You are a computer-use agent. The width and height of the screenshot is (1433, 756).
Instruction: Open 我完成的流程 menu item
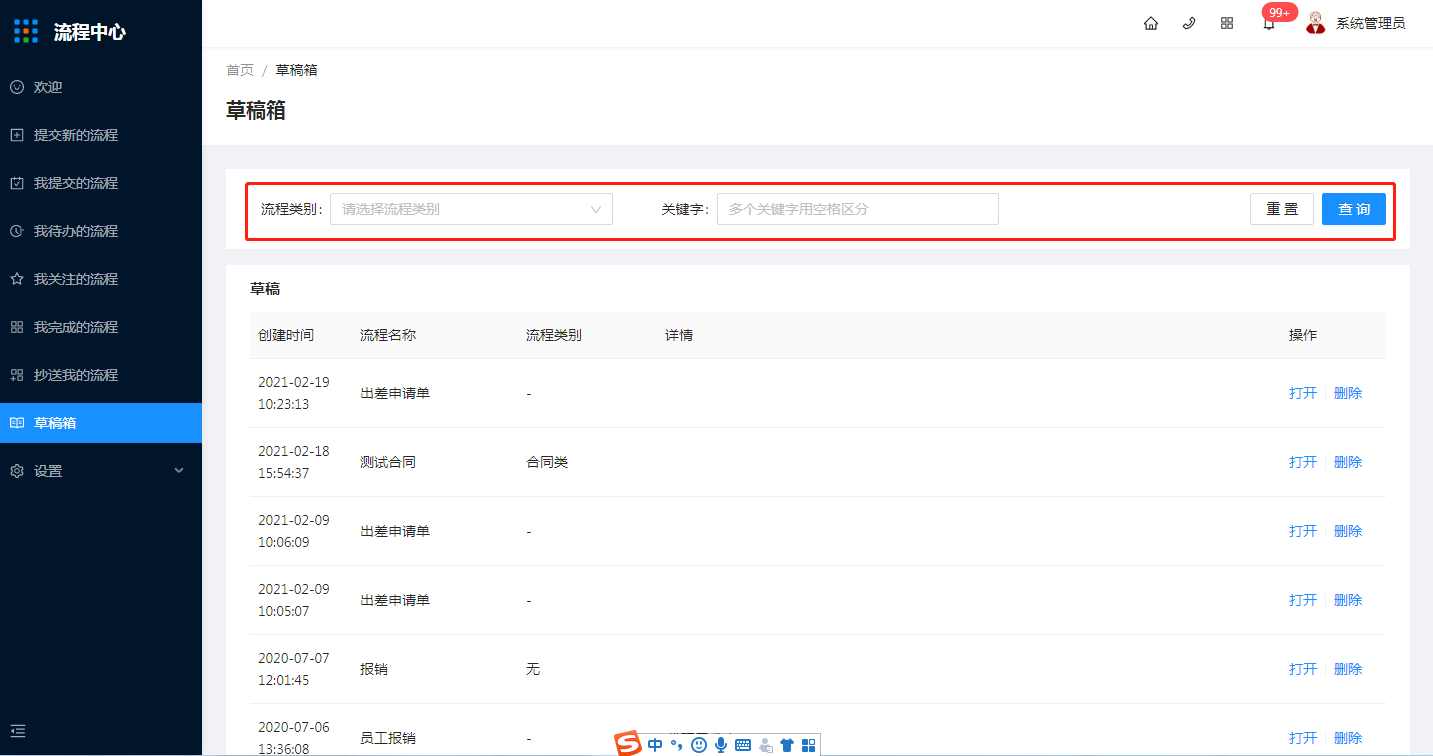click(101, 327)
